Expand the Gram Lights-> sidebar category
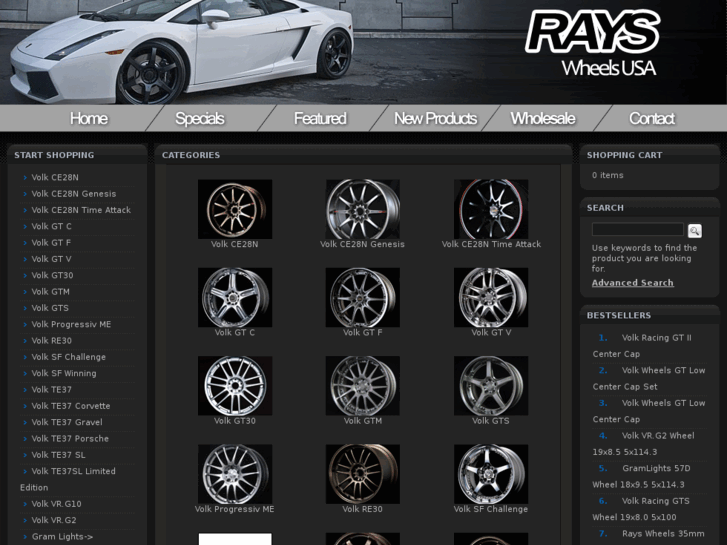 tap(62, 536)
